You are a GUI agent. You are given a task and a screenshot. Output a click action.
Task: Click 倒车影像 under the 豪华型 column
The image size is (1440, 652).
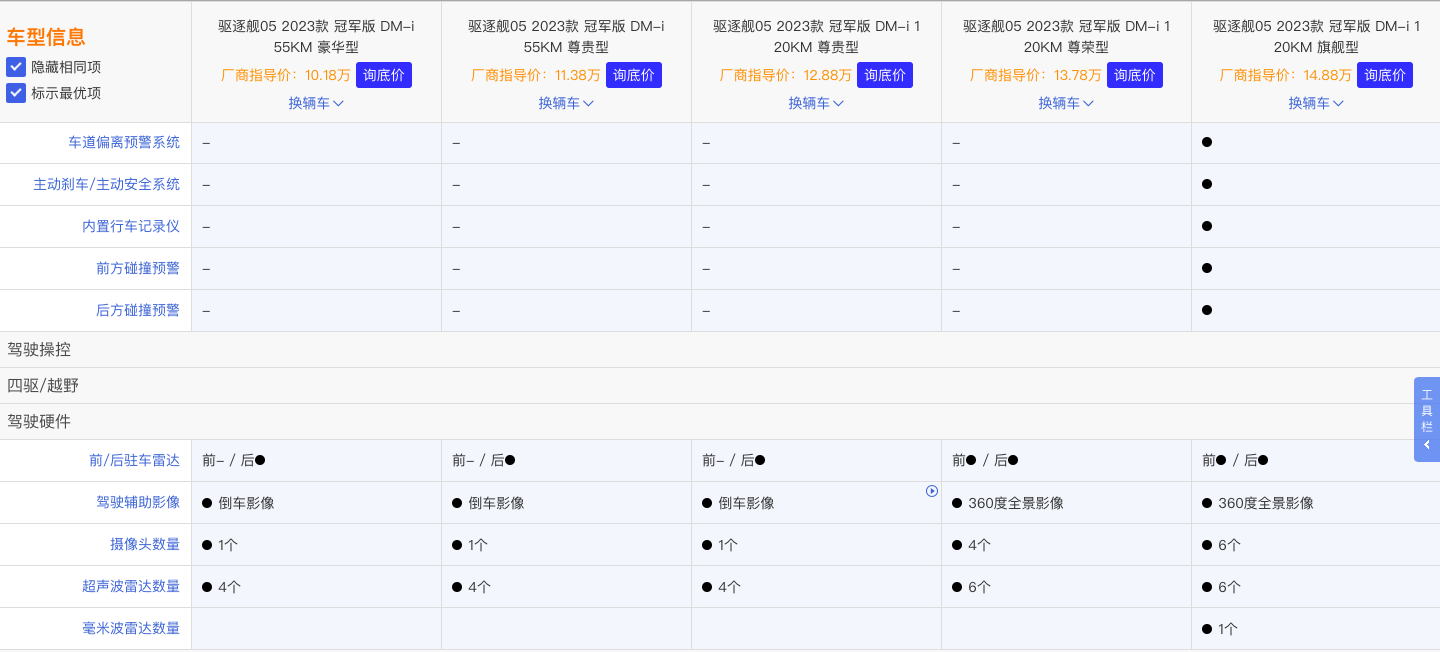tap(246, 503)
